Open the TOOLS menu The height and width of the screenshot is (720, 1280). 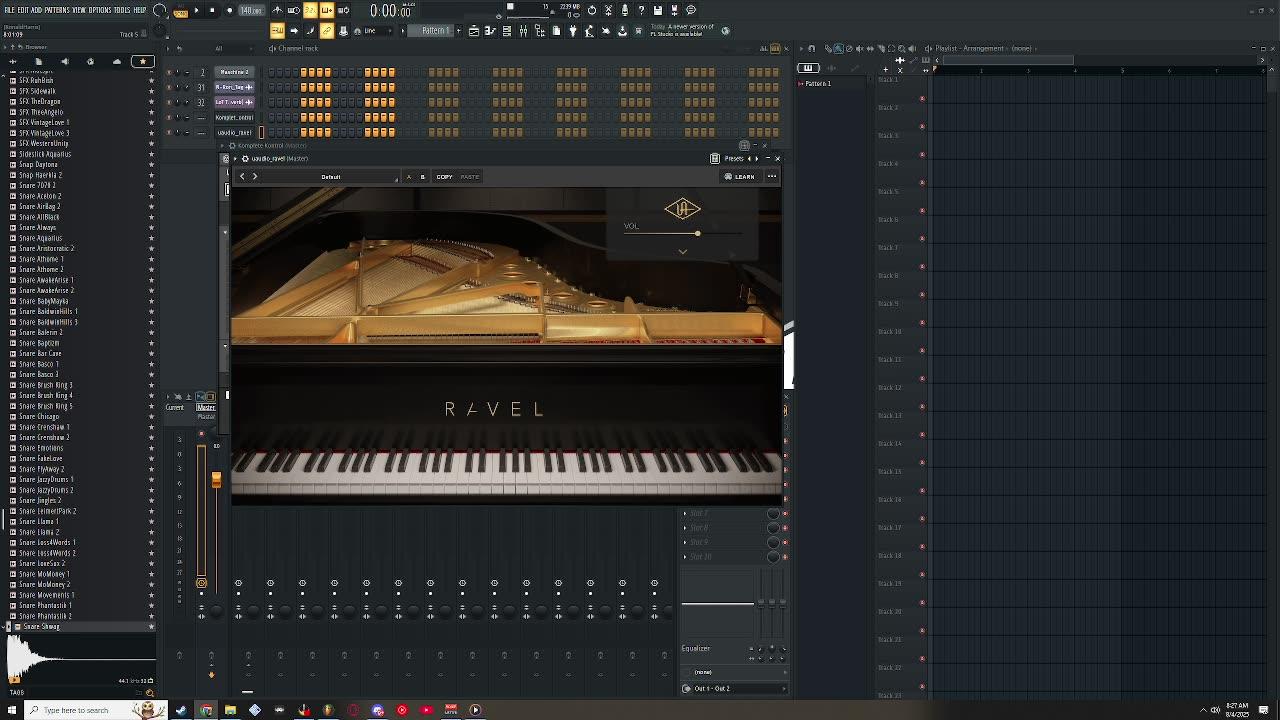122,10
